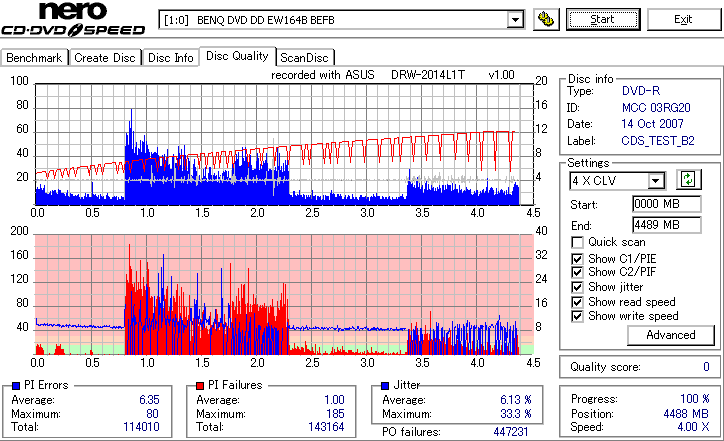
Task: Click the PI Failures maximum 185
Action: pyautogui.click(x=335, y=414)
